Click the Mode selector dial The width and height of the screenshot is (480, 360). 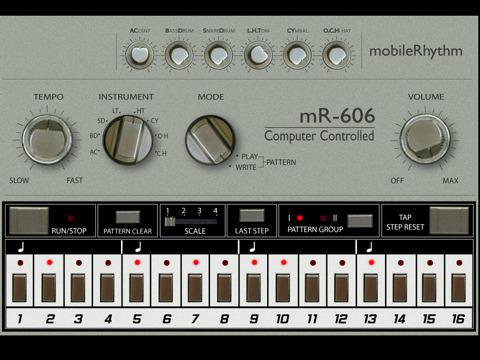[x=210, y=140]
